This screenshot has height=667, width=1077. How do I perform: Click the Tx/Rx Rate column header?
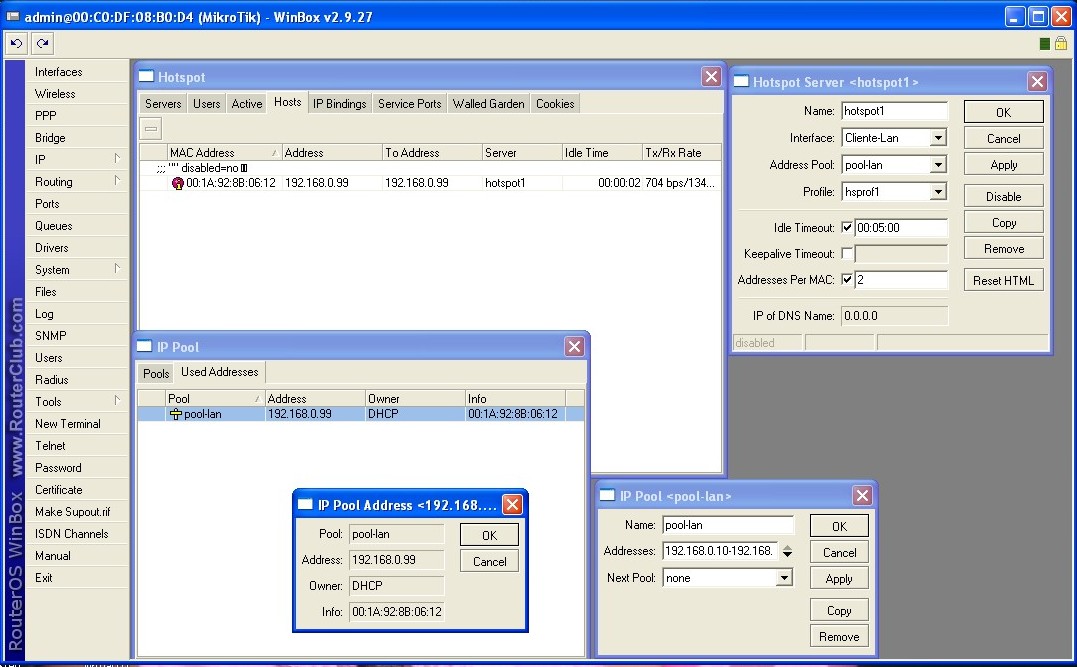[681, 152]
